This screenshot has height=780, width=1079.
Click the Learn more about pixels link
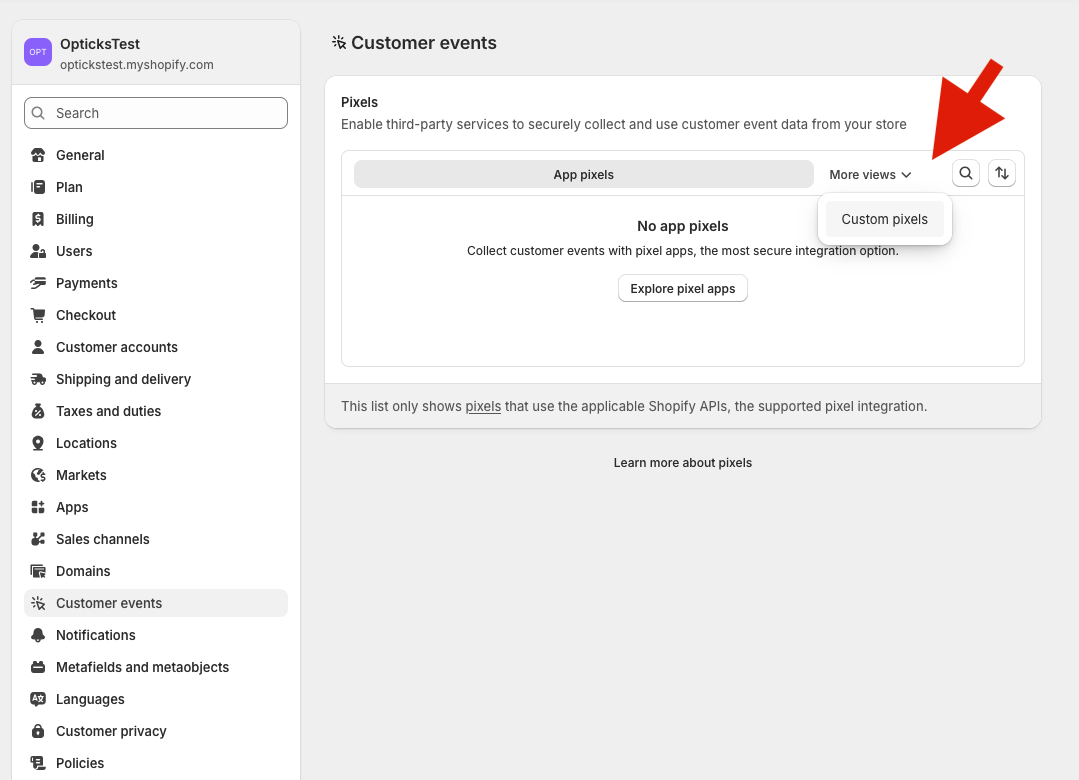coord(682,462)
